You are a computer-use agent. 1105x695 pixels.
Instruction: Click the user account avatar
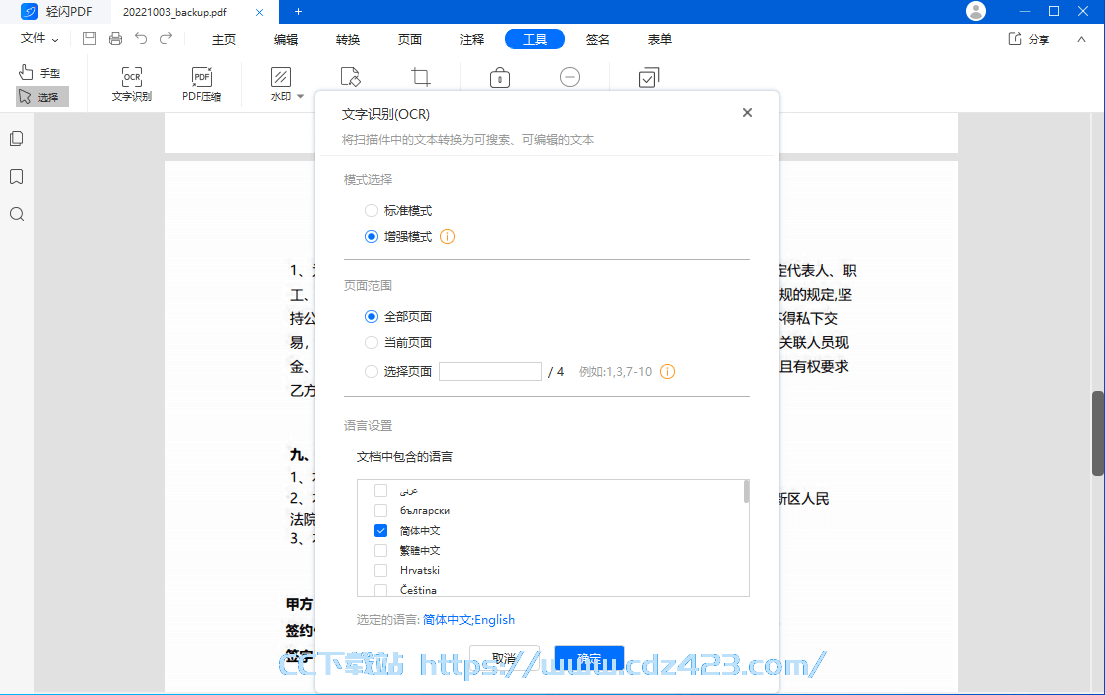(975, 11)
